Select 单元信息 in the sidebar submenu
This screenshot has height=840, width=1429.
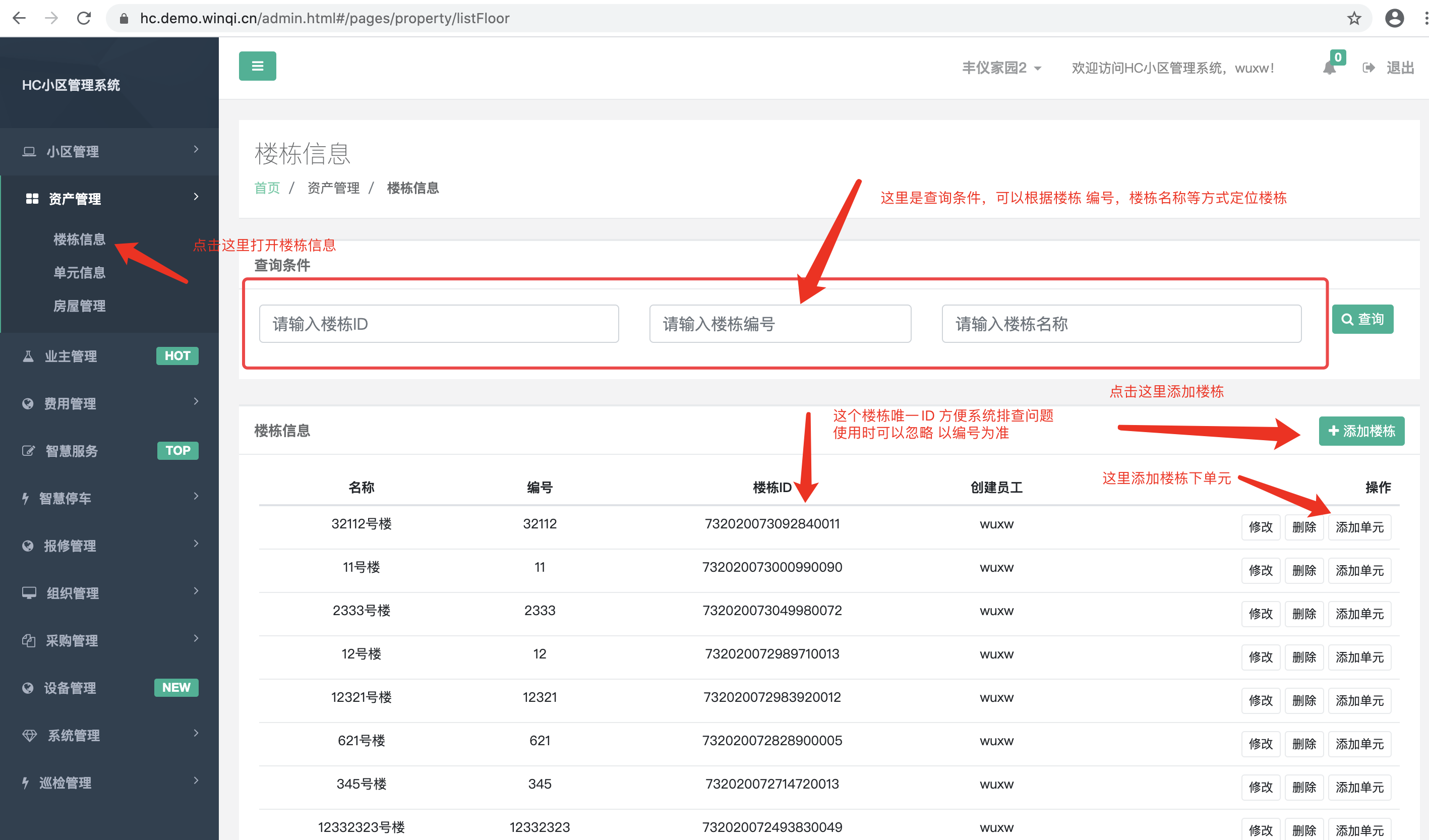tap(79, 273)
